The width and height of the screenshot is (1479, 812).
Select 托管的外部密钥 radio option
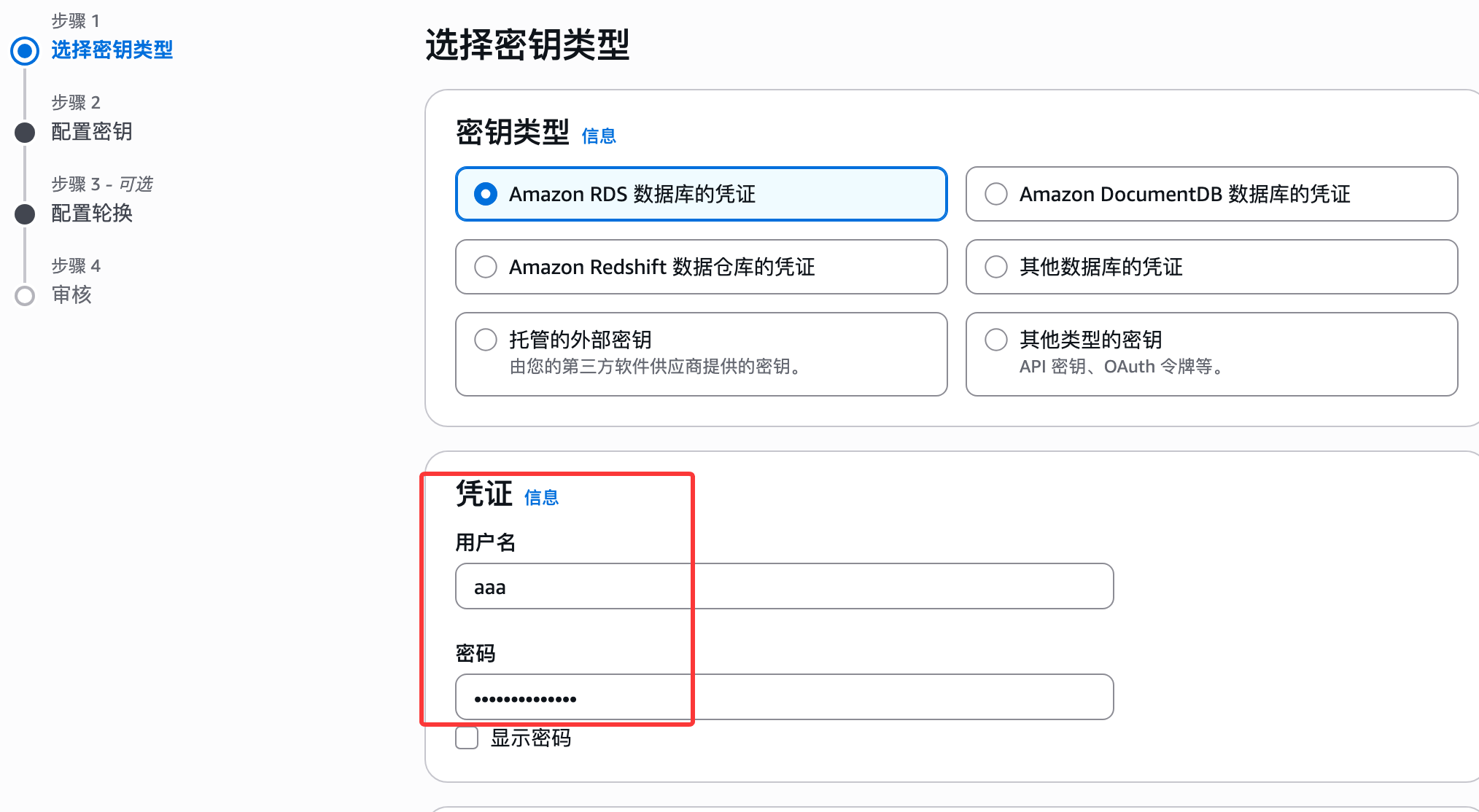(x=486, y=340)
